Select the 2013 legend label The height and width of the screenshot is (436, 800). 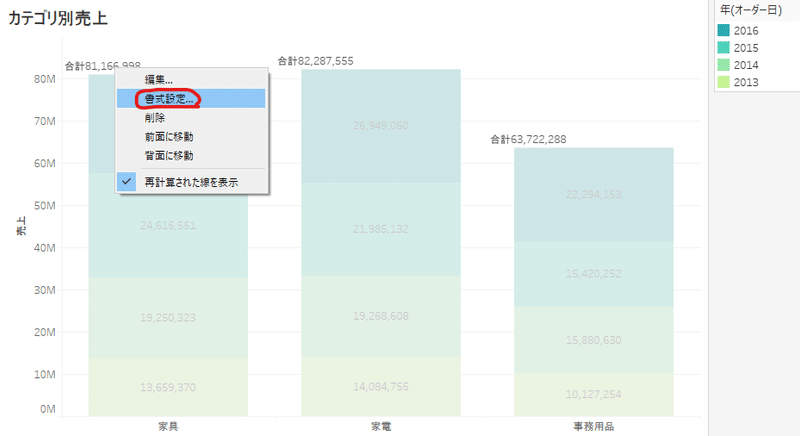pyautogui.click(x=746, y=83)
